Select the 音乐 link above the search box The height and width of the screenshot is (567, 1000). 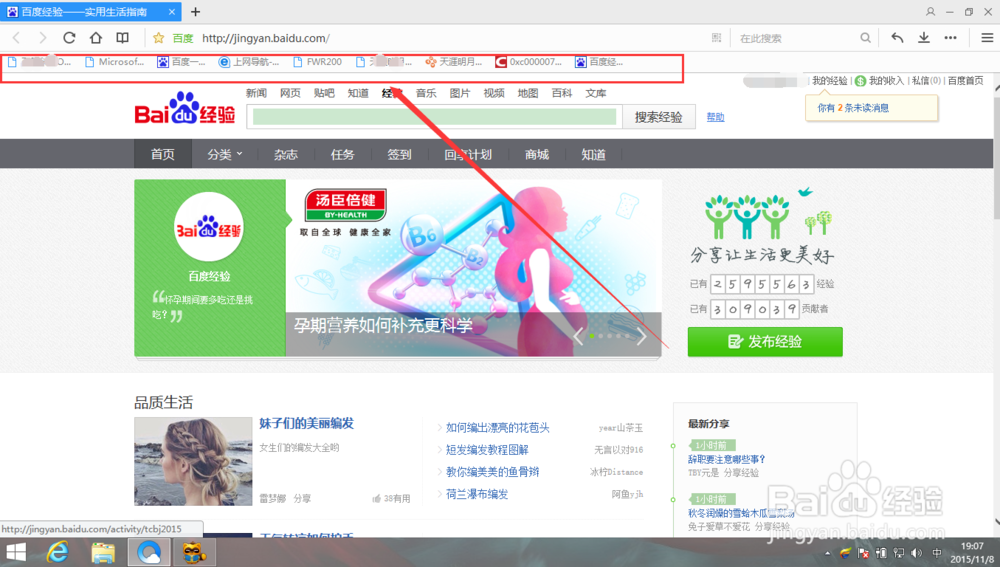pos(426,93)
